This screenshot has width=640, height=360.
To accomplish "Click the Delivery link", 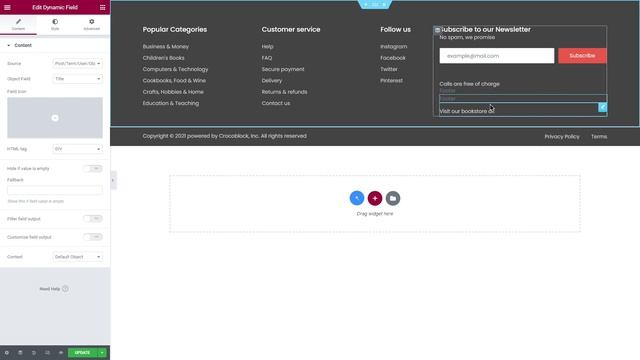I will pyautogui.click(x=272, y=80).
